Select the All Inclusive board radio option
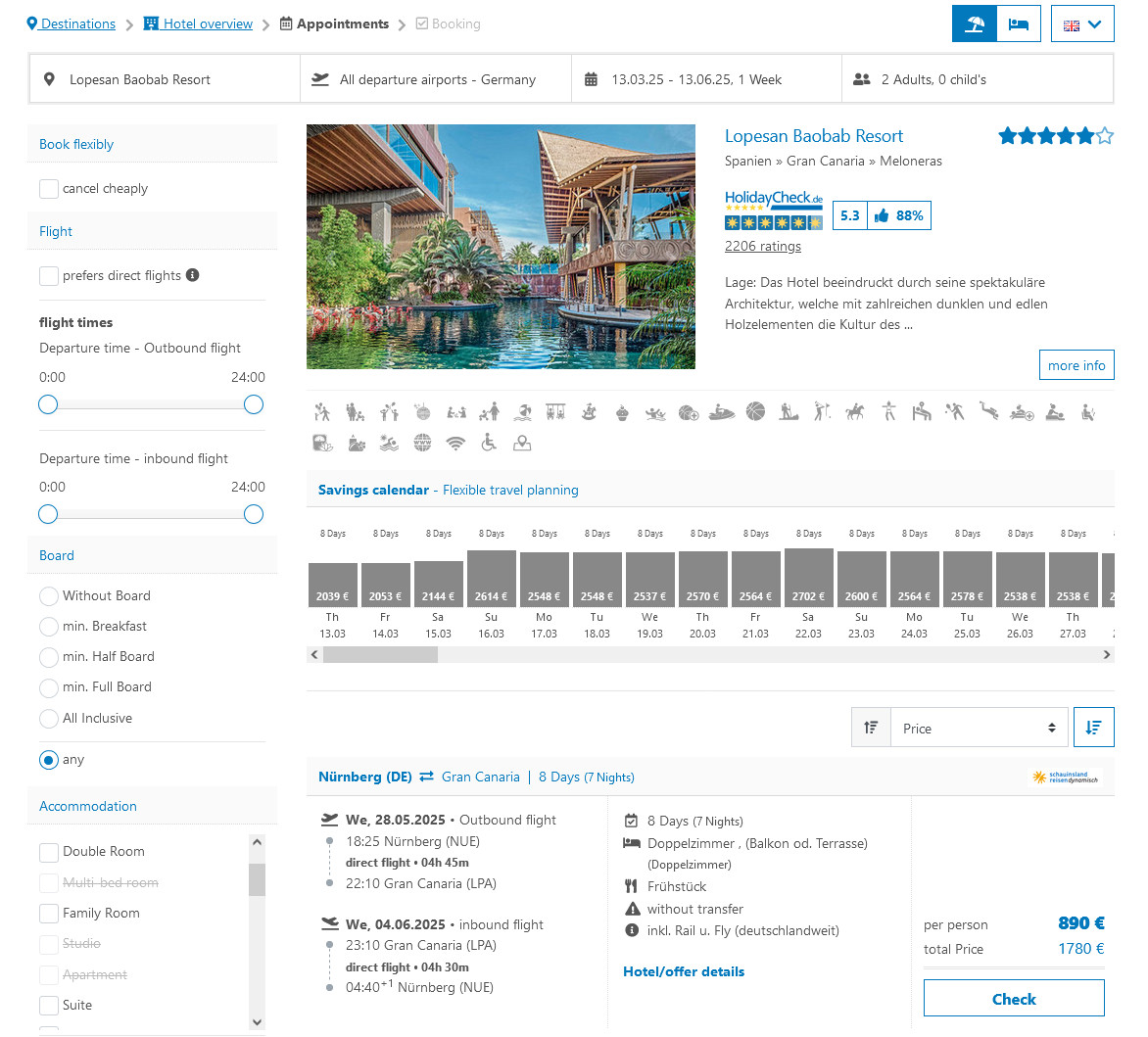This screenshot has width=1148, height=1037. [49, 719]
